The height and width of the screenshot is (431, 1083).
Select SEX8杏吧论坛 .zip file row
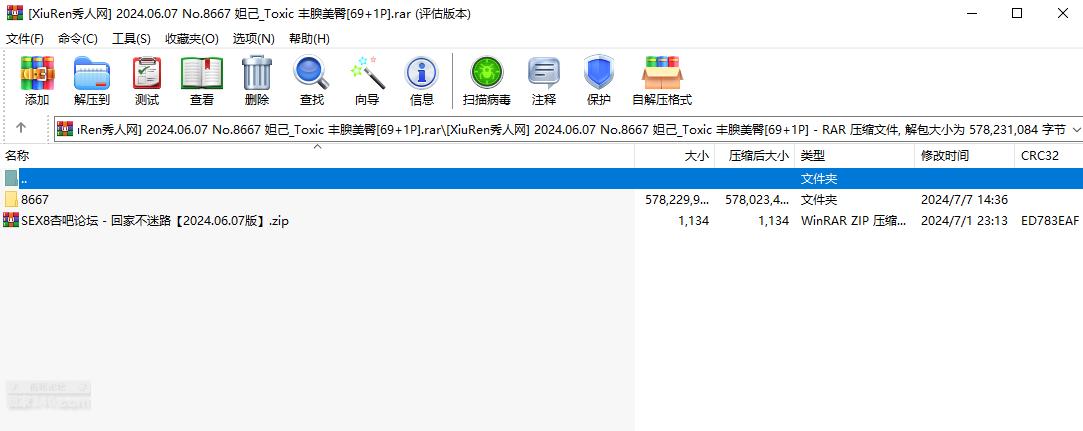542,220
